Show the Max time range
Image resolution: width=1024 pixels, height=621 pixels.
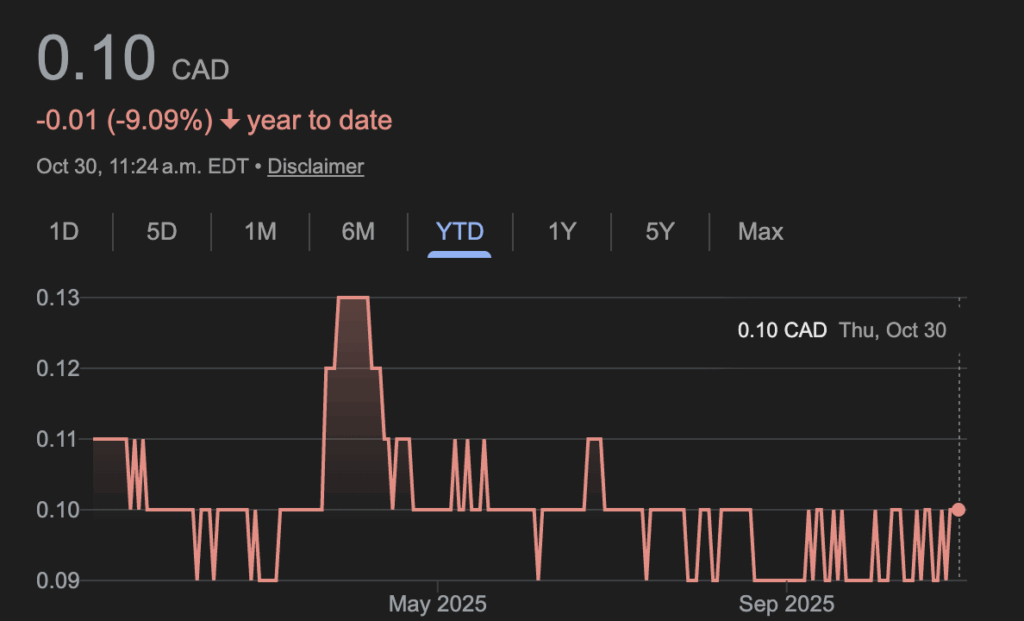(x=760, y=232)
